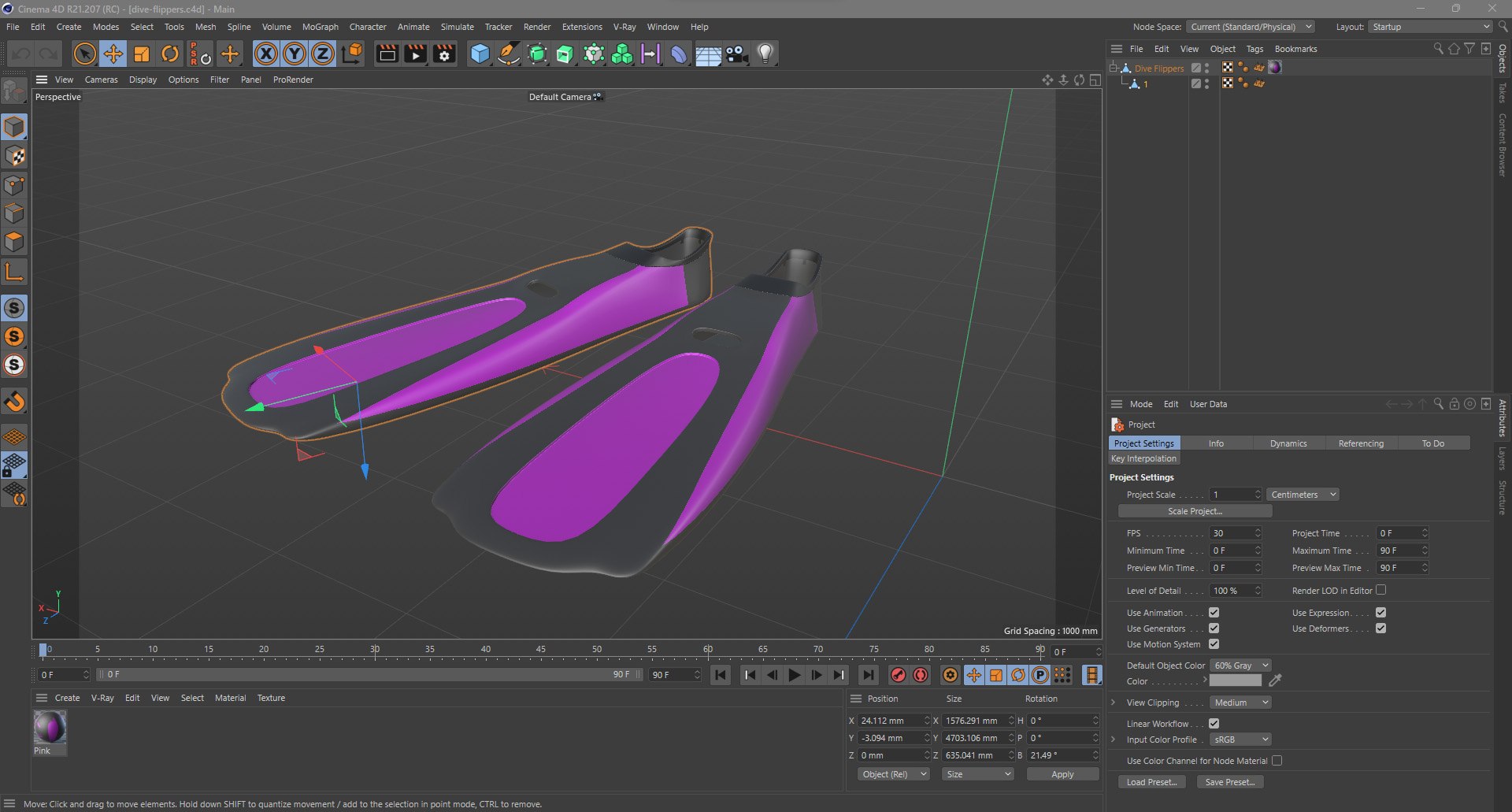Click Apply in coordinates panel
The width and height of the screenshot is (1512, 812).
(1062, 774)
